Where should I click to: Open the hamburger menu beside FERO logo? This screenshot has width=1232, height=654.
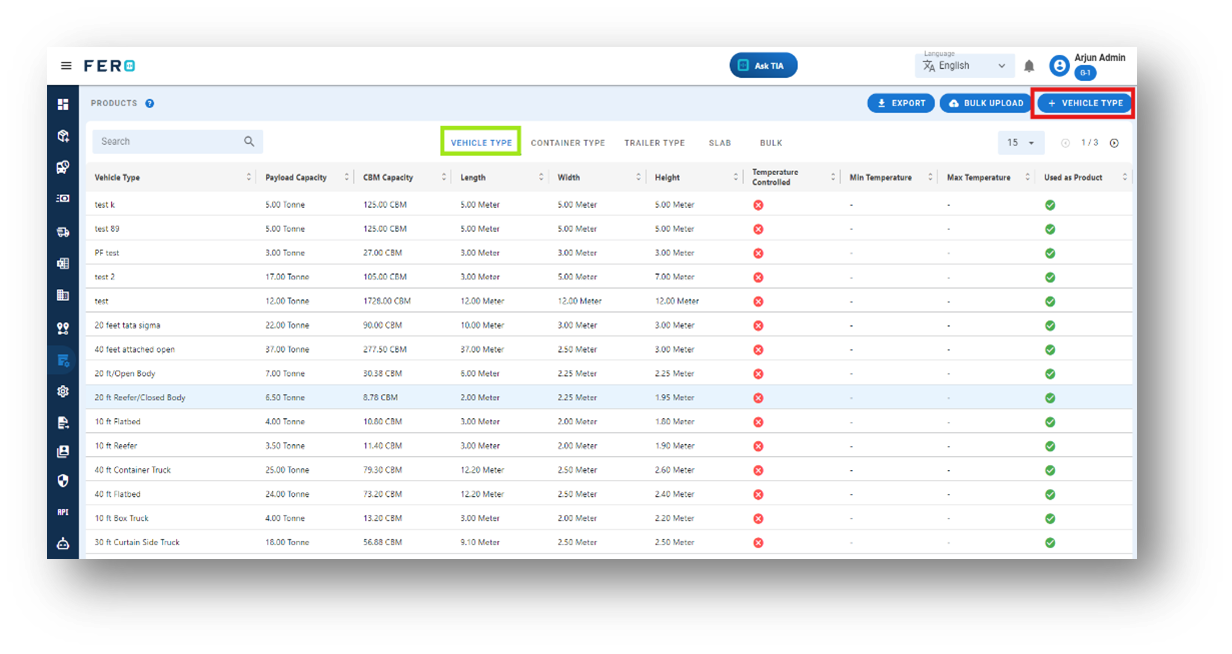point(66,66)
